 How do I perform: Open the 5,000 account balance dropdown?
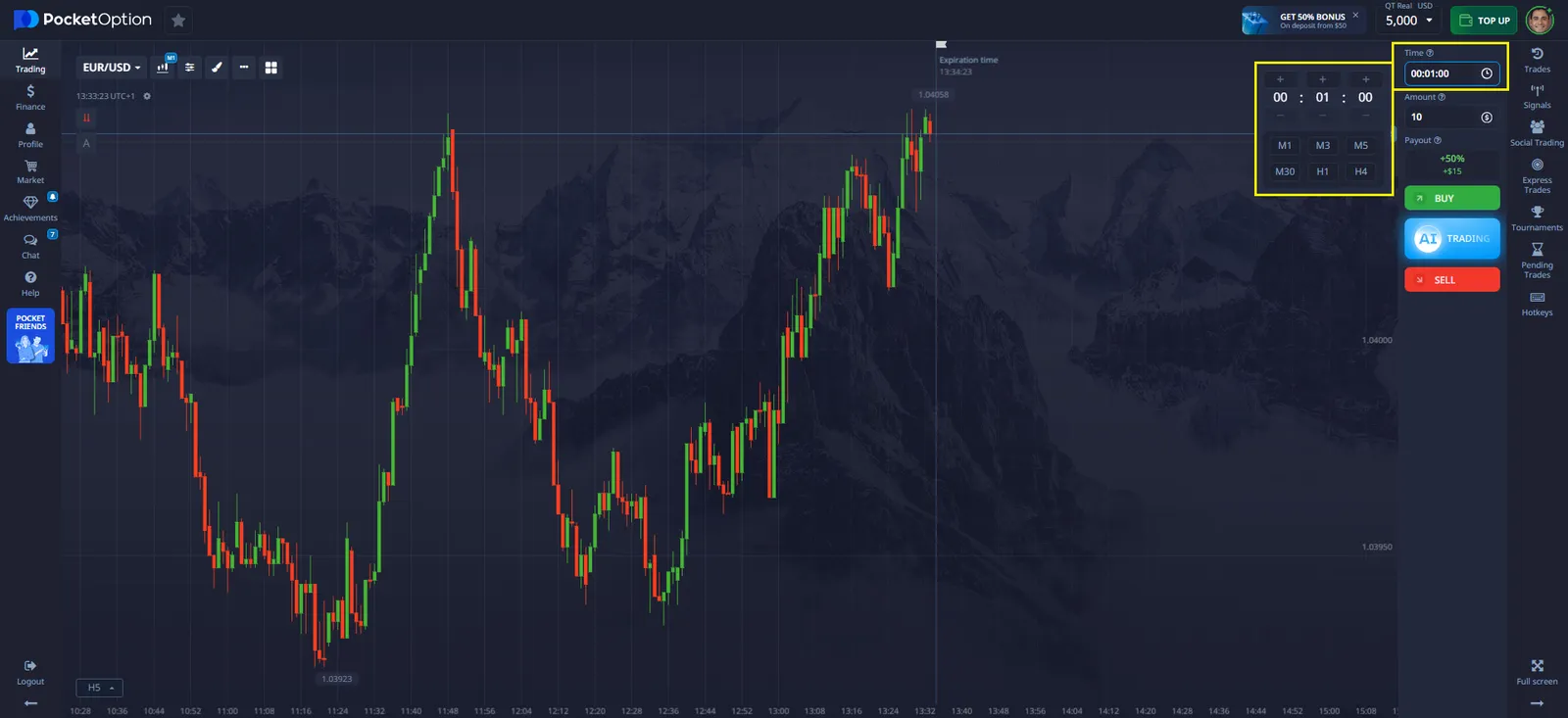coord(1409,21)
